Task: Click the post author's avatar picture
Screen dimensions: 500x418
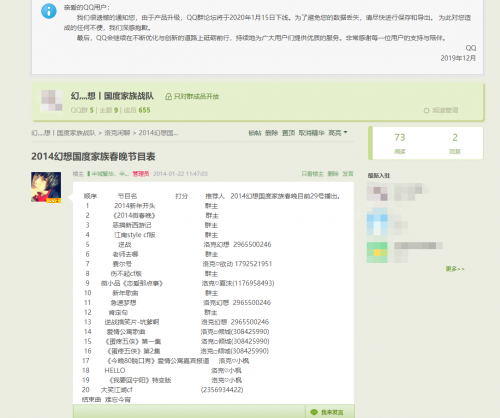Action: (x=46, y=187)
